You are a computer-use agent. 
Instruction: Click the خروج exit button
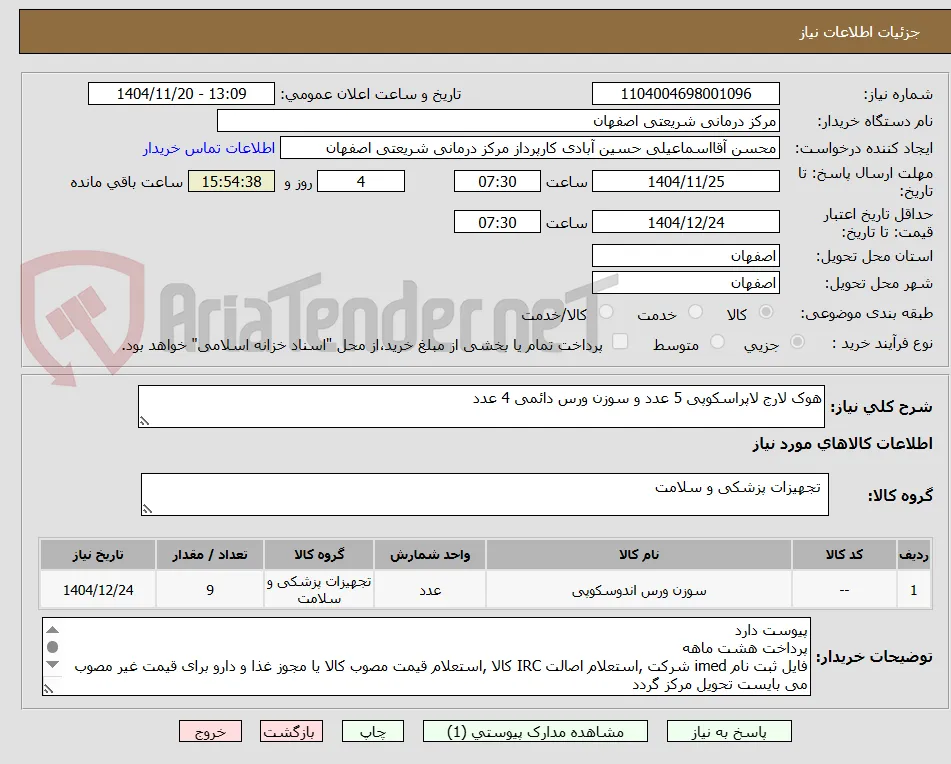click(x=210, y=731)
